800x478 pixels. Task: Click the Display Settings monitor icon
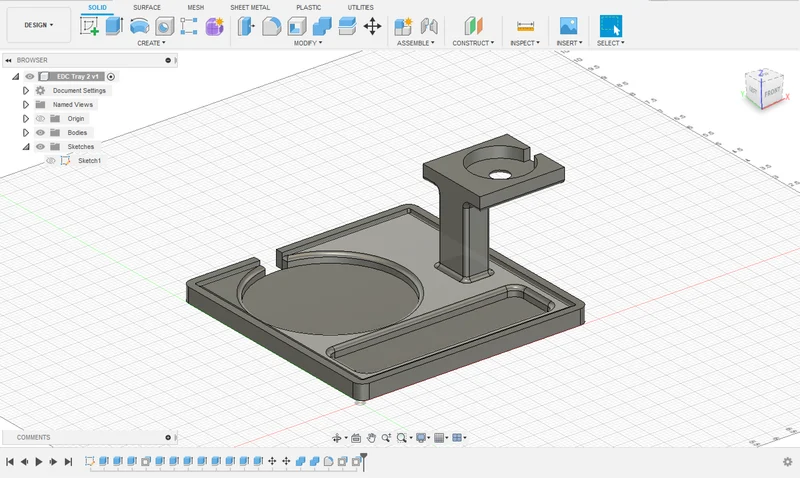[x=421, y=438]
